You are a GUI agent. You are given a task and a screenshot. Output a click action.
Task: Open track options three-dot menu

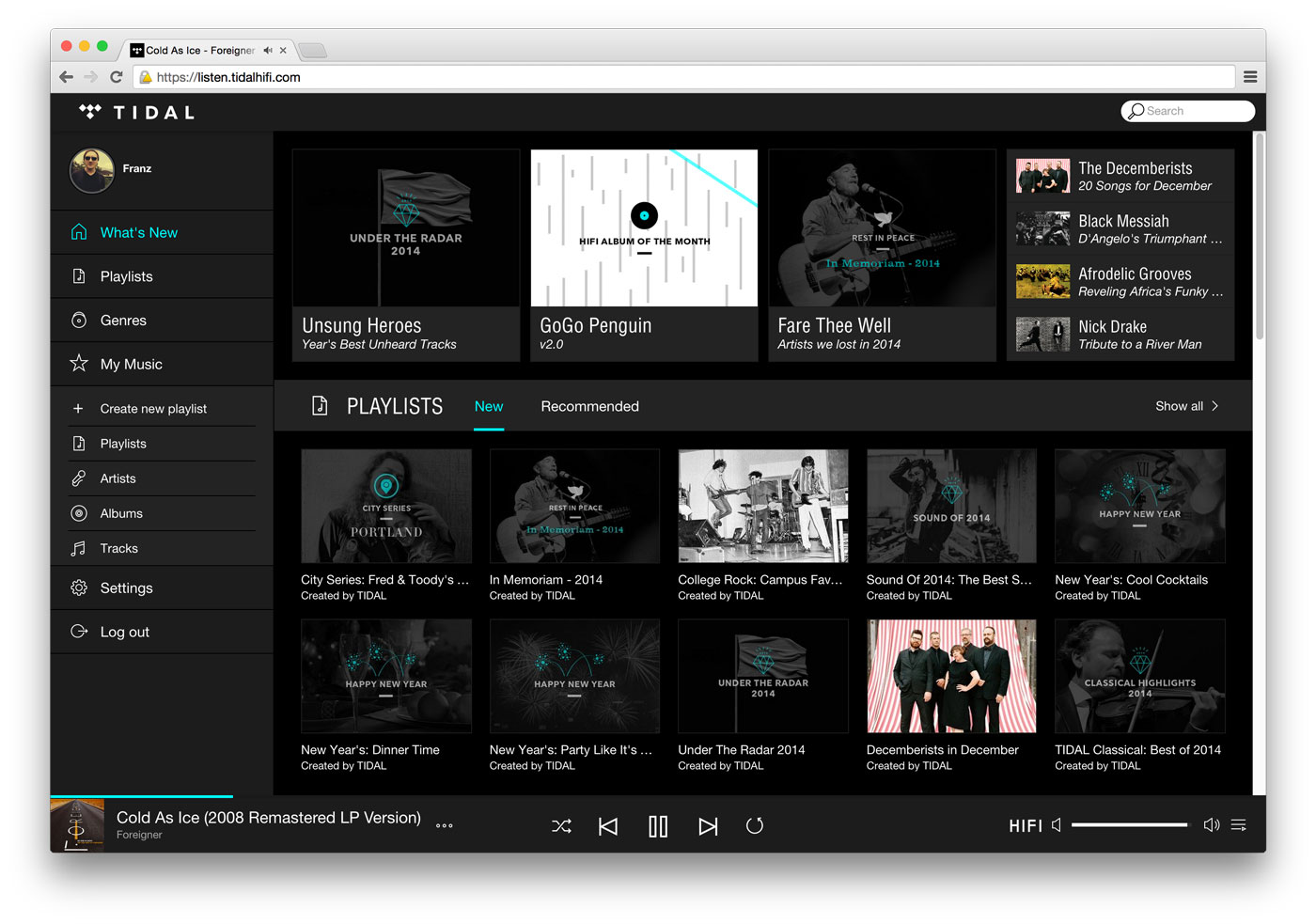tap(445, 826)
